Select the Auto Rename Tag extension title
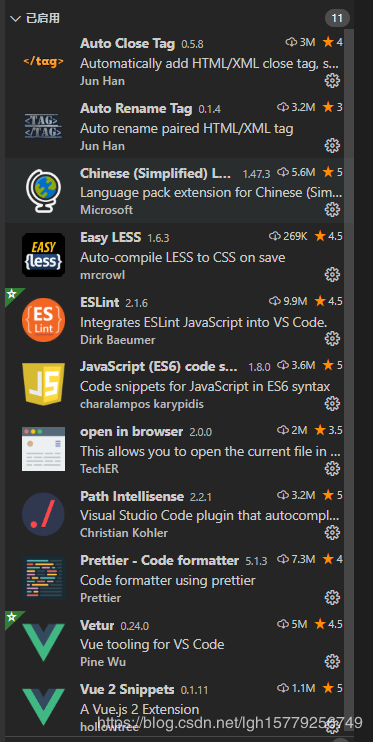 coord(136,108)
